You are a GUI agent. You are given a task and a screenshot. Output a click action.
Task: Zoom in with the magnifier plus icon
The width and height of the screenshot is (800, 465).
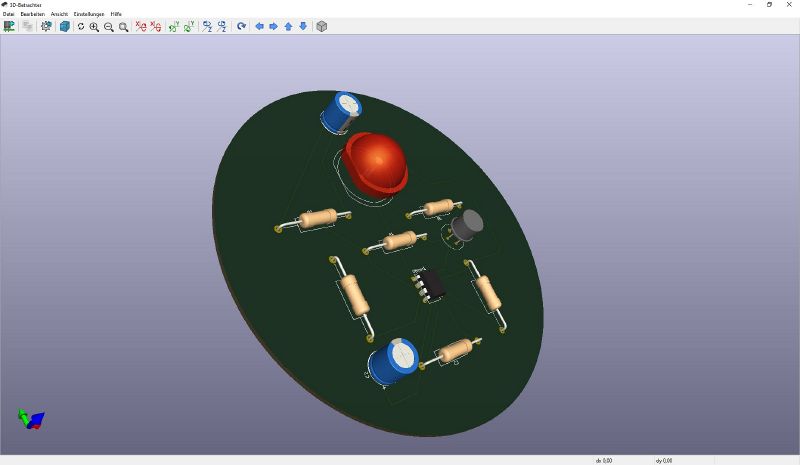[94, 26]
